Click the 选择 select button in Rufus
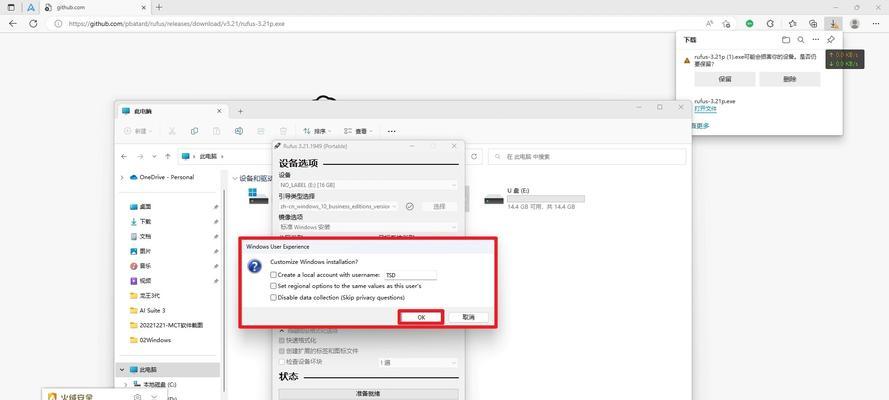This screenshot has width=889, height=400. (x=439, y=207)
